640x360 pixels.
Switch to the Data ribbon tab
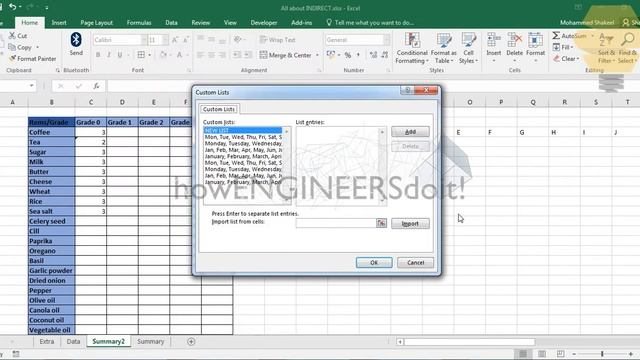click(171, 23)
